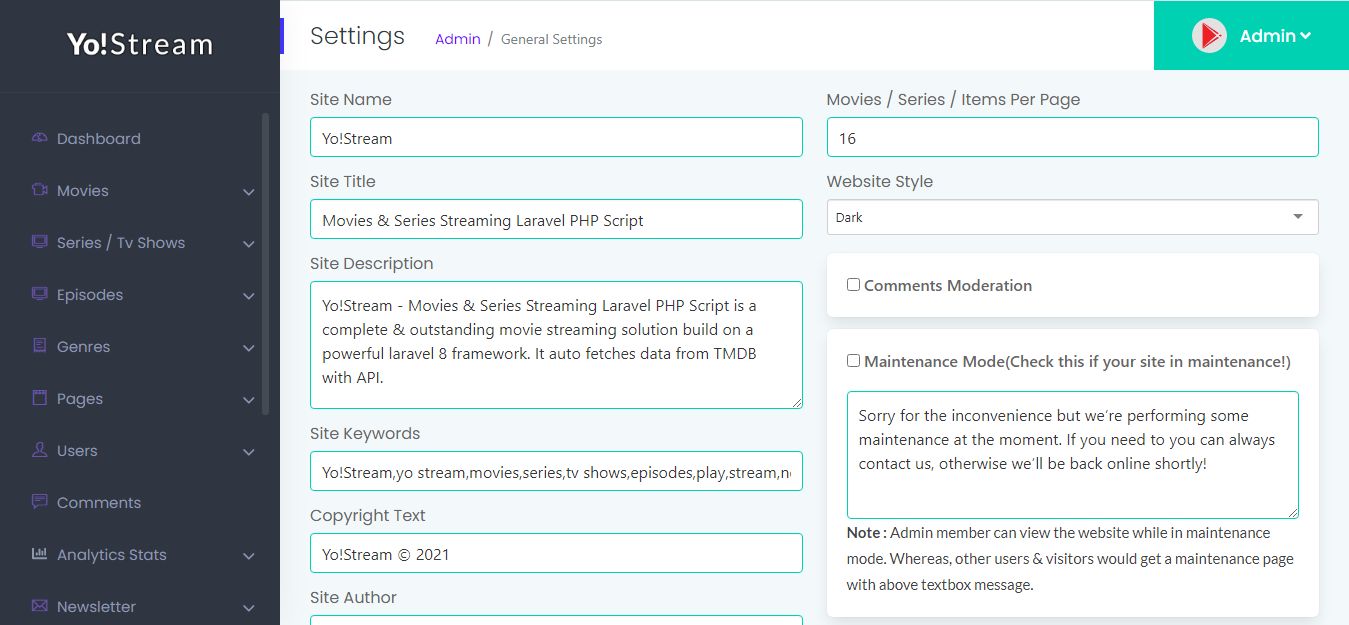This screenshot has height=625, width=1349.
Task: Click the Comments speech bubble icon
Action: (40, 502)
